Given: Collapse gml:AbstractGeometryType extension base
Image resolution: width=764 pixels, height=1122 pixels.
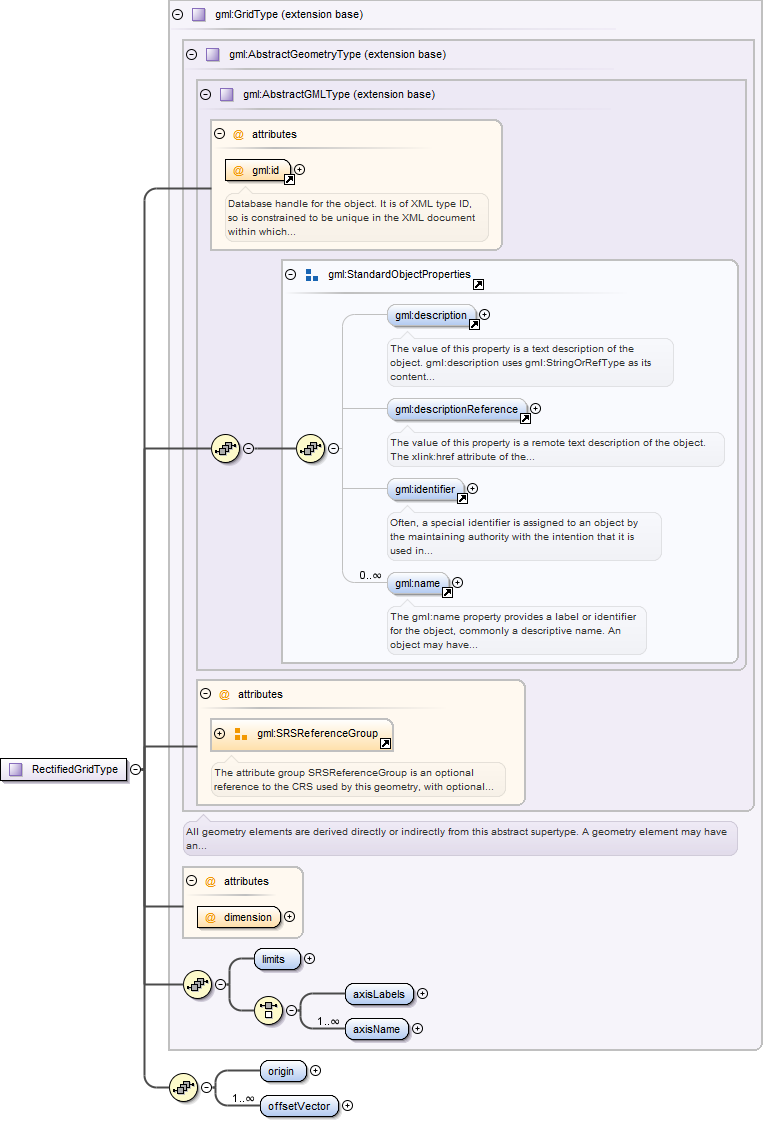Looking at the screenshot, I should [x=191, y=54].
